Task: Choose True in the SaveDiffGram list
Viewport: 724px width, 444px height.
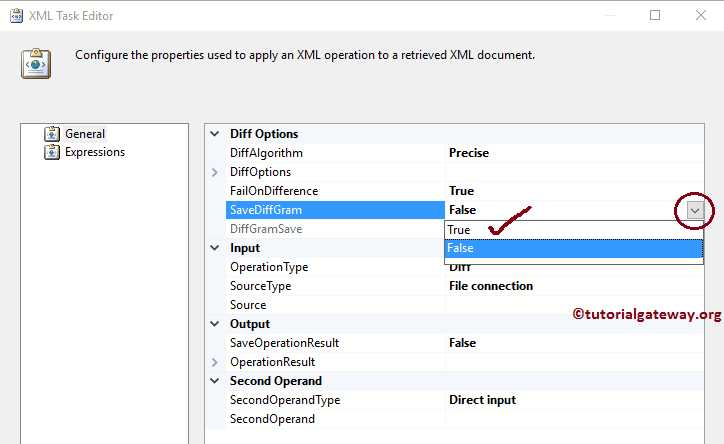Action: 574,230
